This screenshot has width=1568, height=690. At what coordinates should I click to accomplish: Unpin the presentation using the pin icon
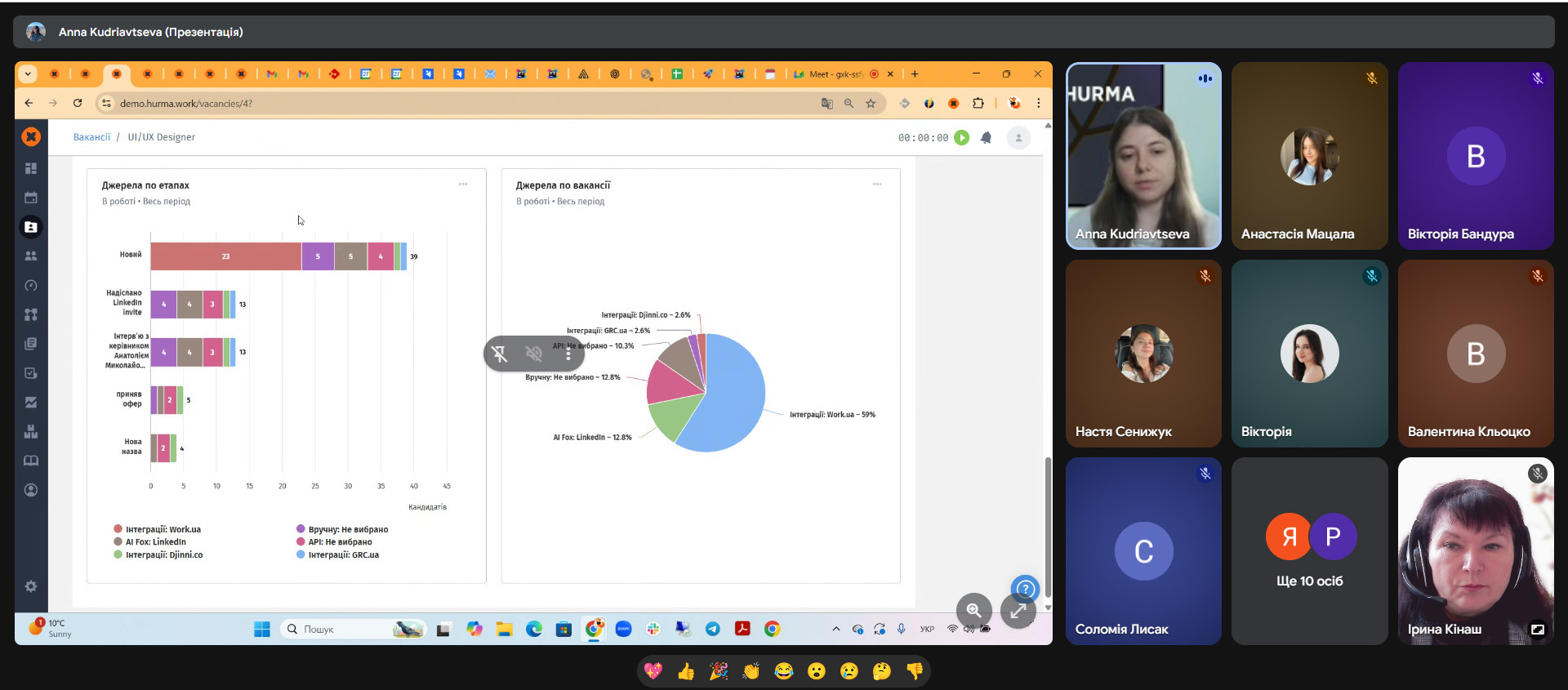500,354
